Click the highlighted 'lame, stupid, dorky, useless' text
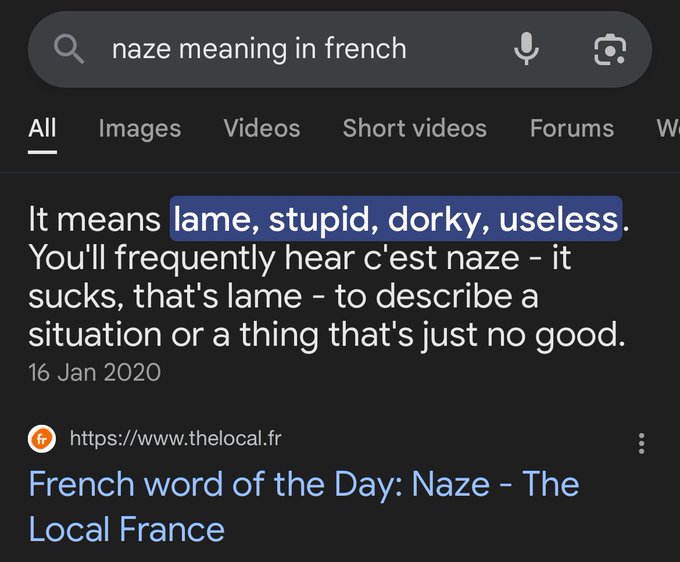Screen dimensions: 680x562 (396, 218)
